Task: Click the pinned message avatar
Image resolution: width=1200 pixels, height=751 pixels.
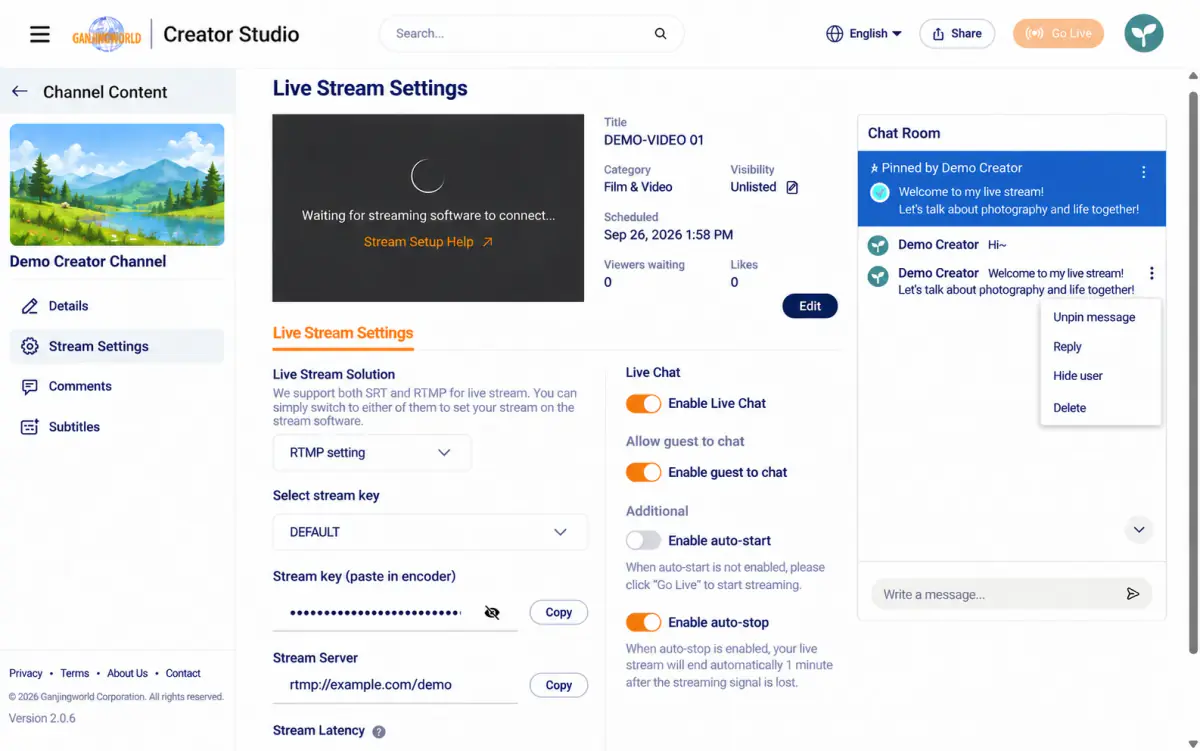Action: [x=880, y=192]
